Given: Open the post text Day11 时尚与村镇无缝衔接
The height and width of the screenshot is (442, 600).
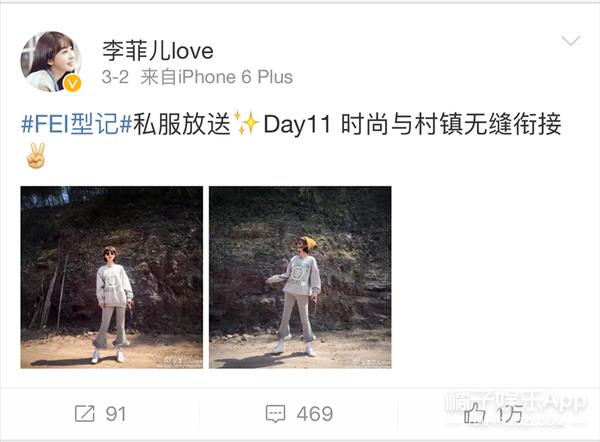Looking at the screenshot, I should (412, 124).
